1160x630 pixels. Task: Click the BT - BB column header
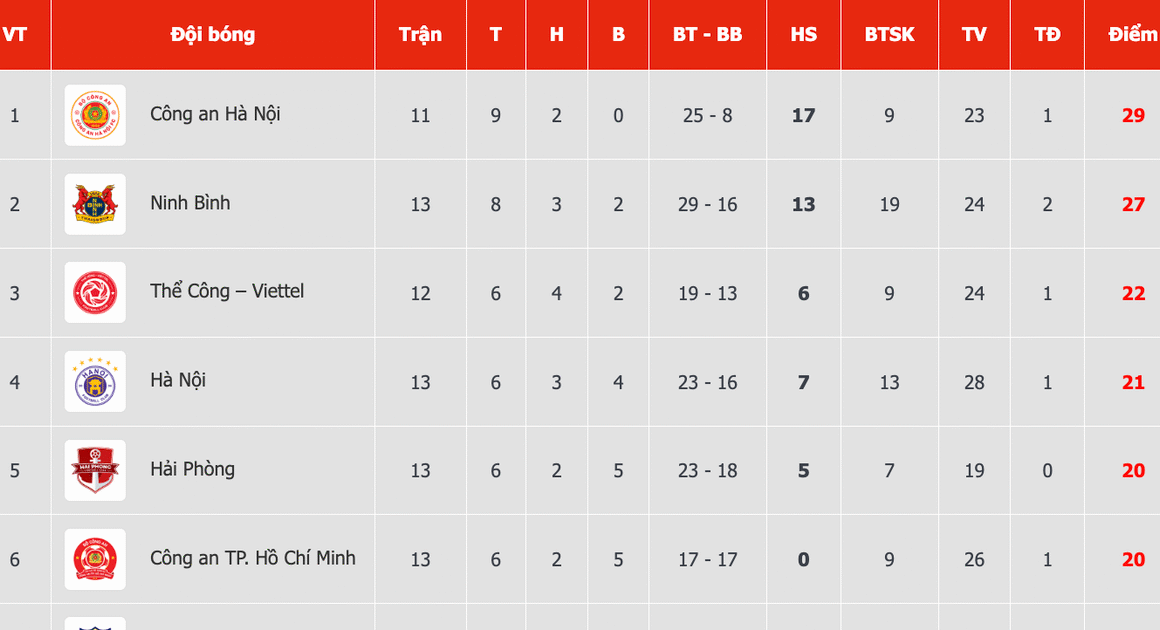pos(708,35)
